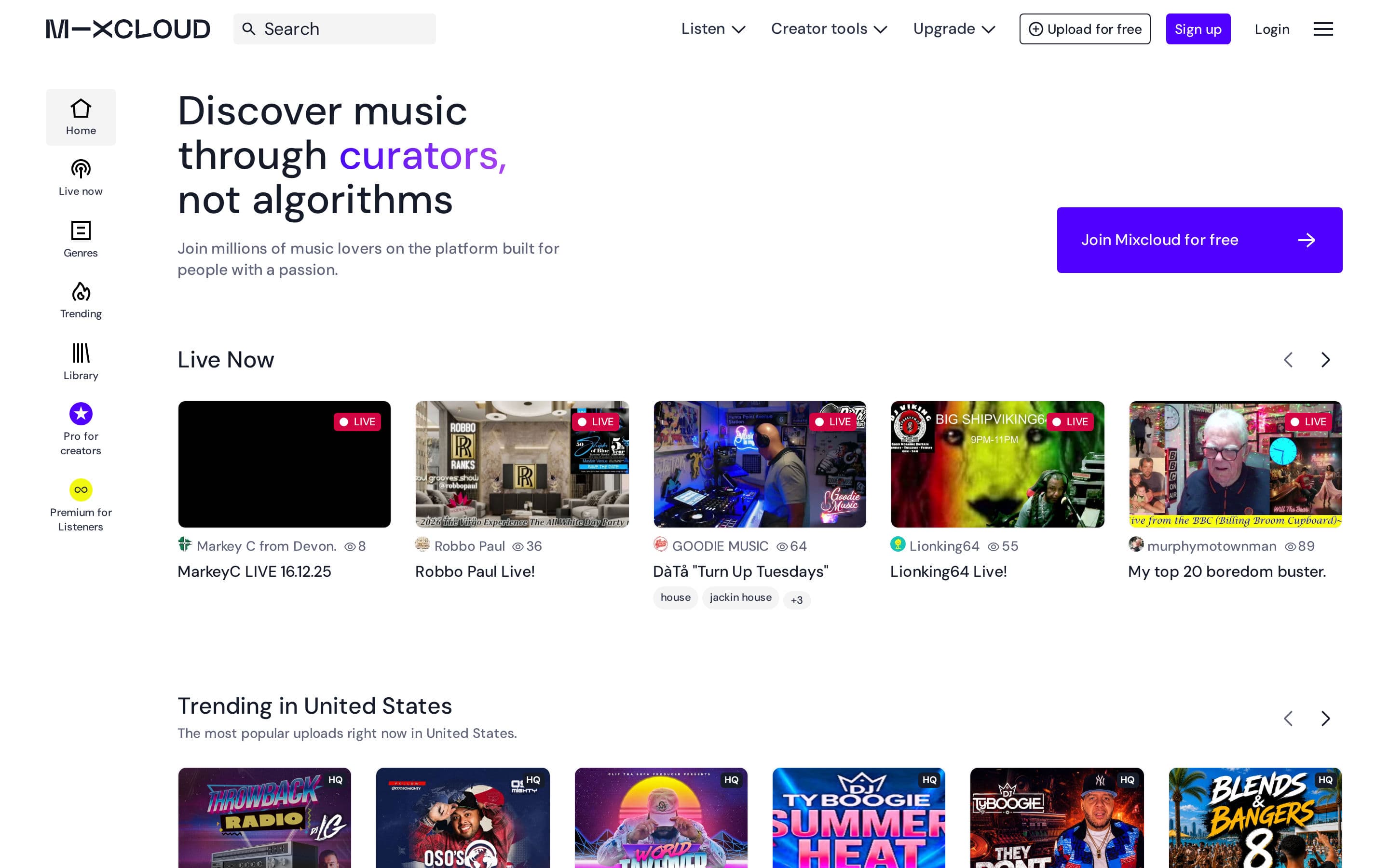The height and width of the screenshot is (868, 1389).
Task: Open the Blends & Bangers 8 cover
Action: (1255, 818)
